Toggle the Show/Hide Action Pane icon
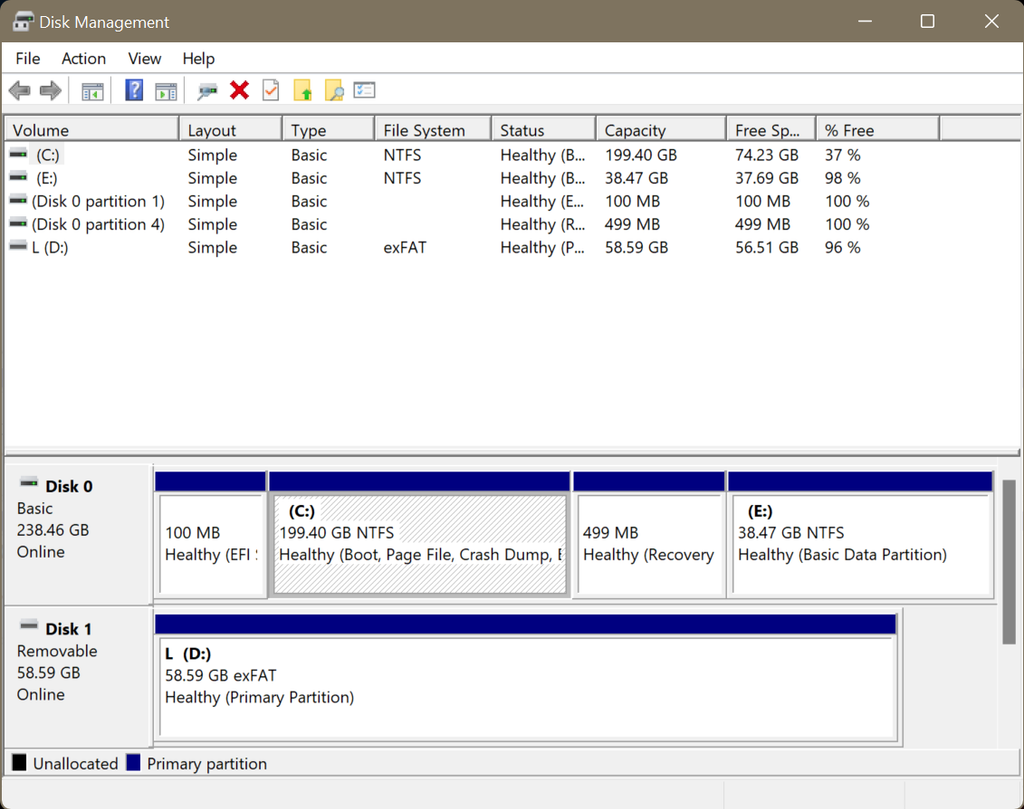Screen dimensions: 1024x809 point(166,91)
